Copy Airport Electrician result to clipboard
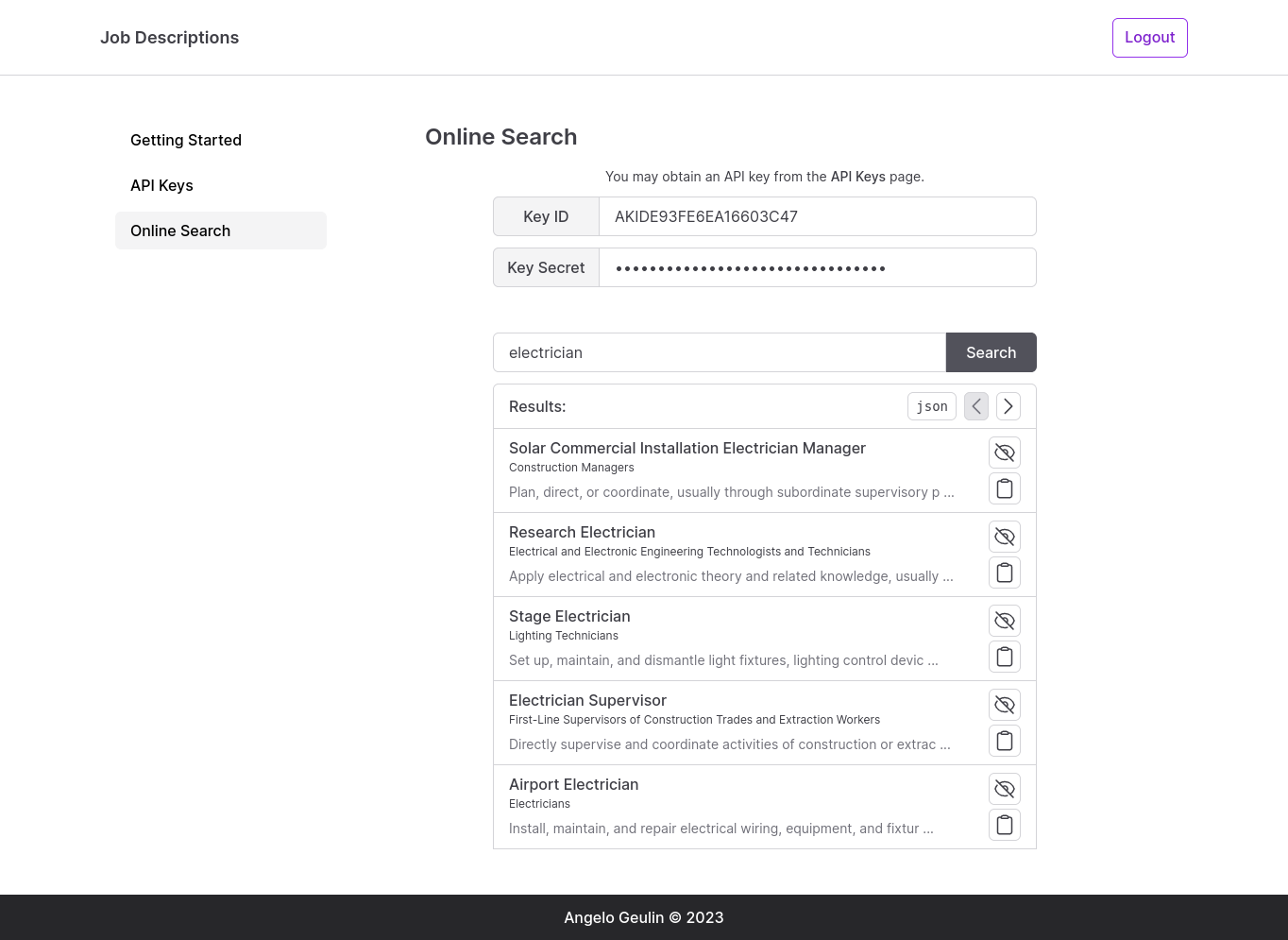This screenshot has height=940, width=1288. click(x=1005, y=825)
